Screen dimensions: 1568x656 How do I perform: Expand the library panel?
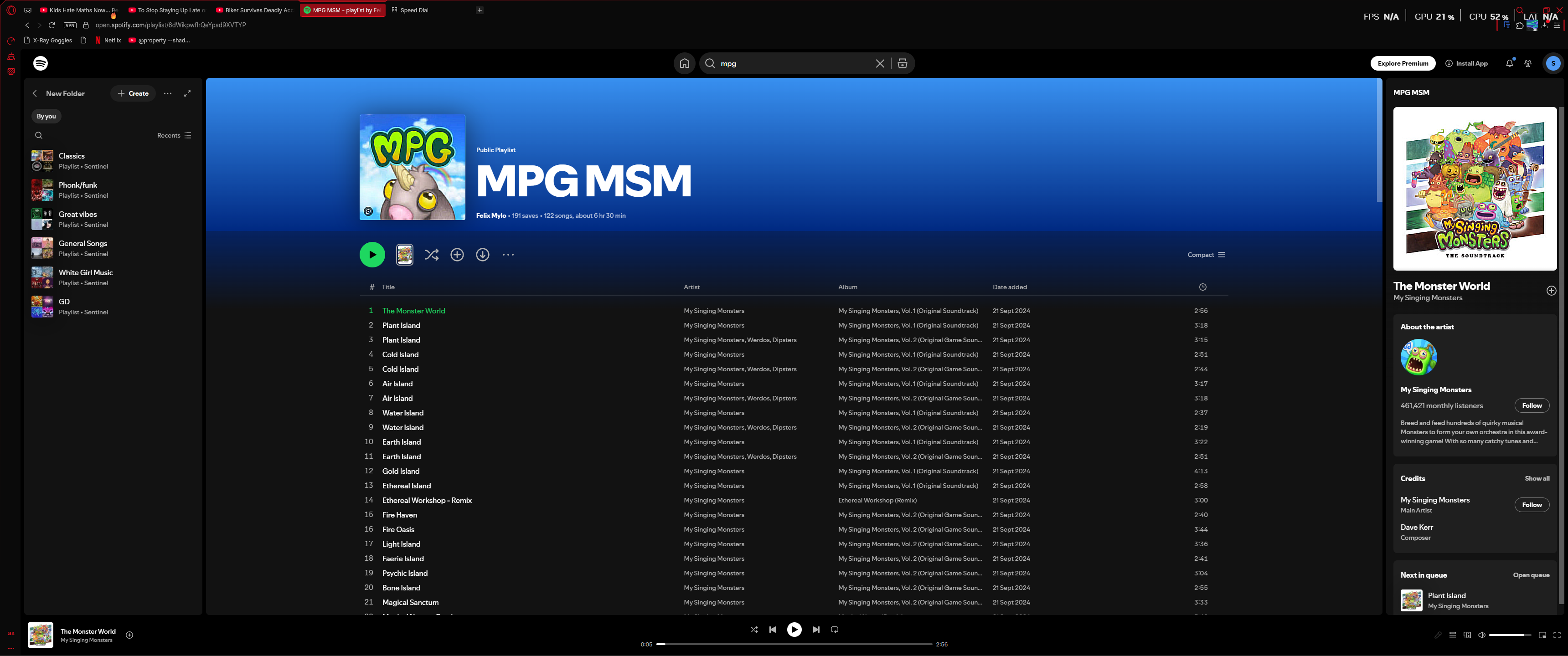coord(187,94)
